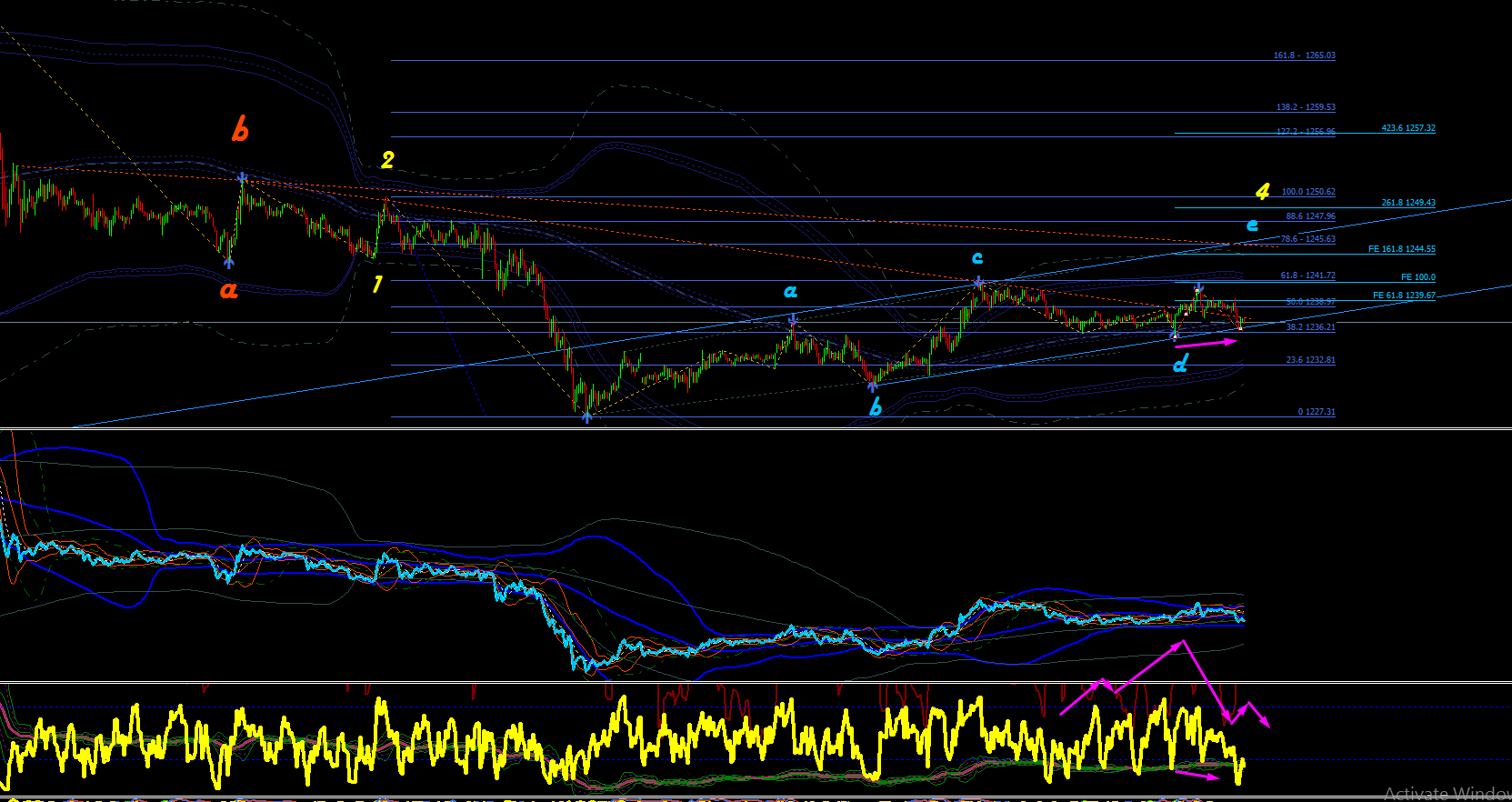Click the "23.6 1232.81" retracement label
The height and width of the screenshot is (802, 1512).
[x=1311, y=360]
